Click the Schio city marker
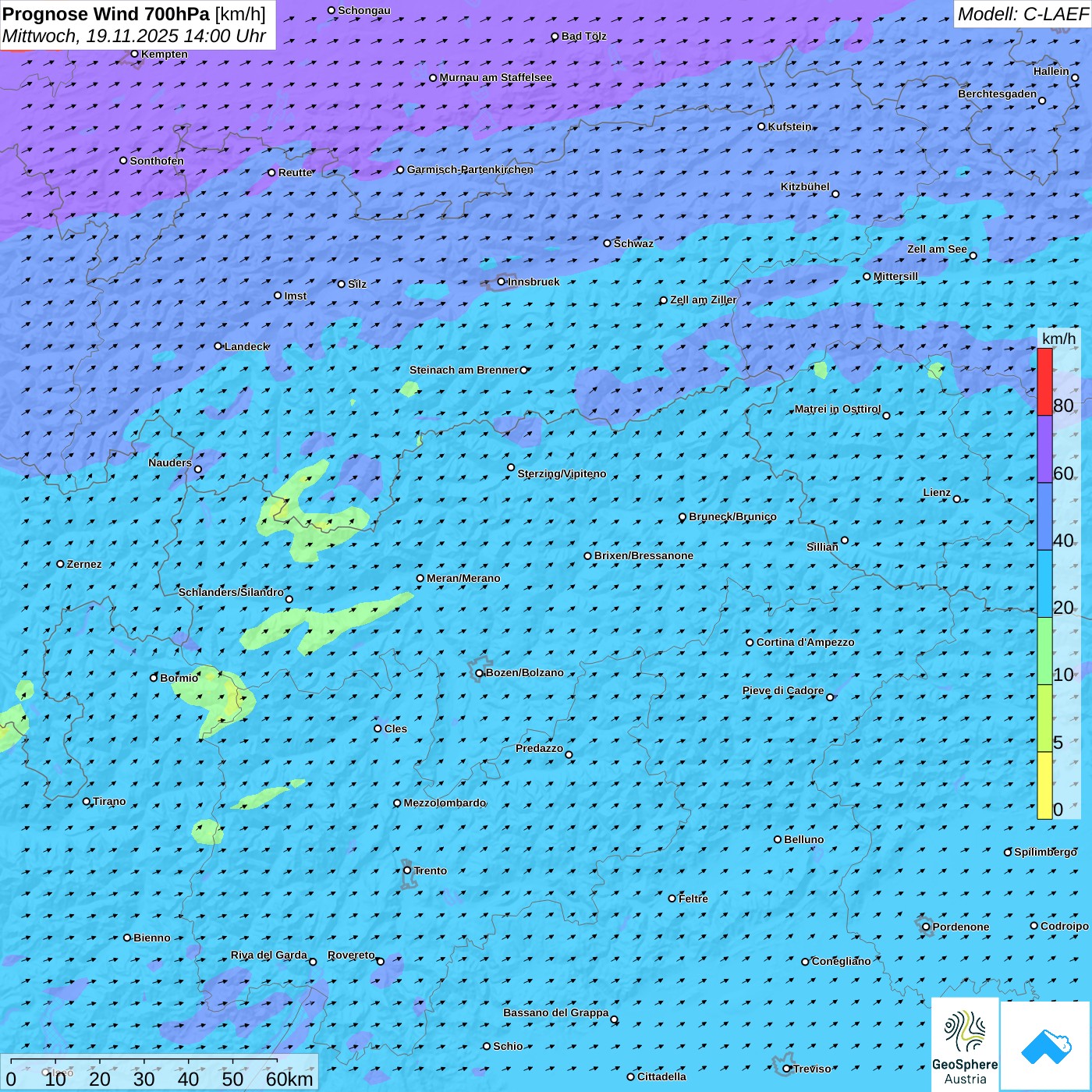This screenshot has height=1092, width=1092. click(x=487, y=1046)
